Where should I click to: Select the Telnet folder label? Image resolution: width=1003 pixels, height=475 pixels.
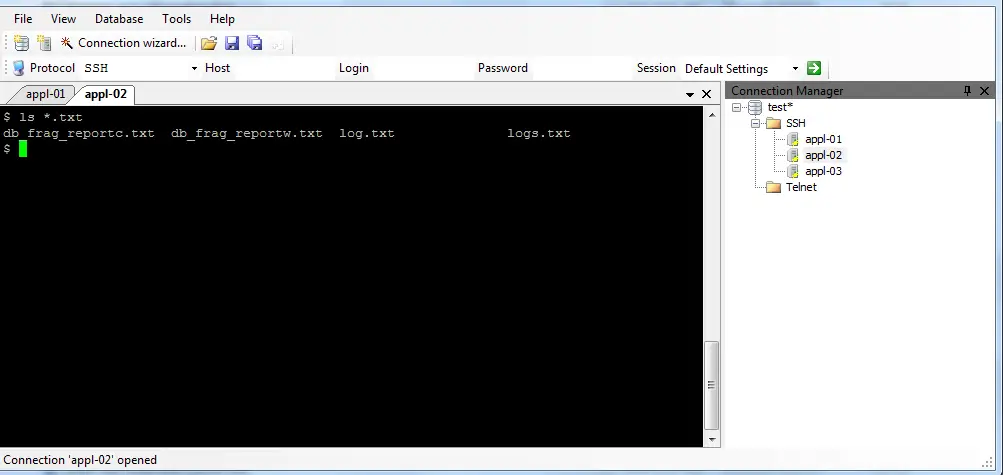pyautogui.click(x=801, y=187)
